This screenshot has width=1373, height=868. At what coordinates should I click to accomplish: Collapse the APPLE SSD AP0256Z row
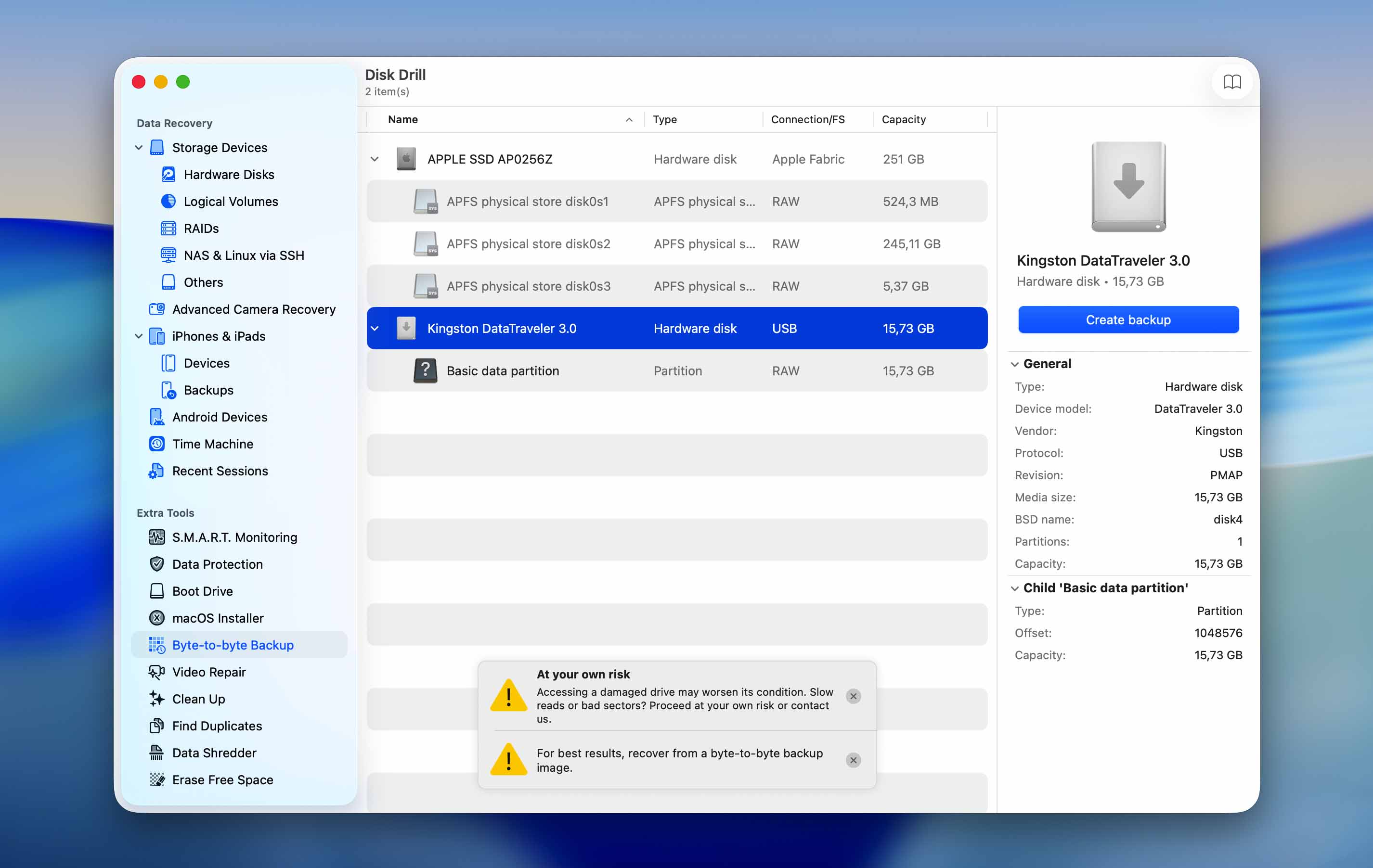375,159
